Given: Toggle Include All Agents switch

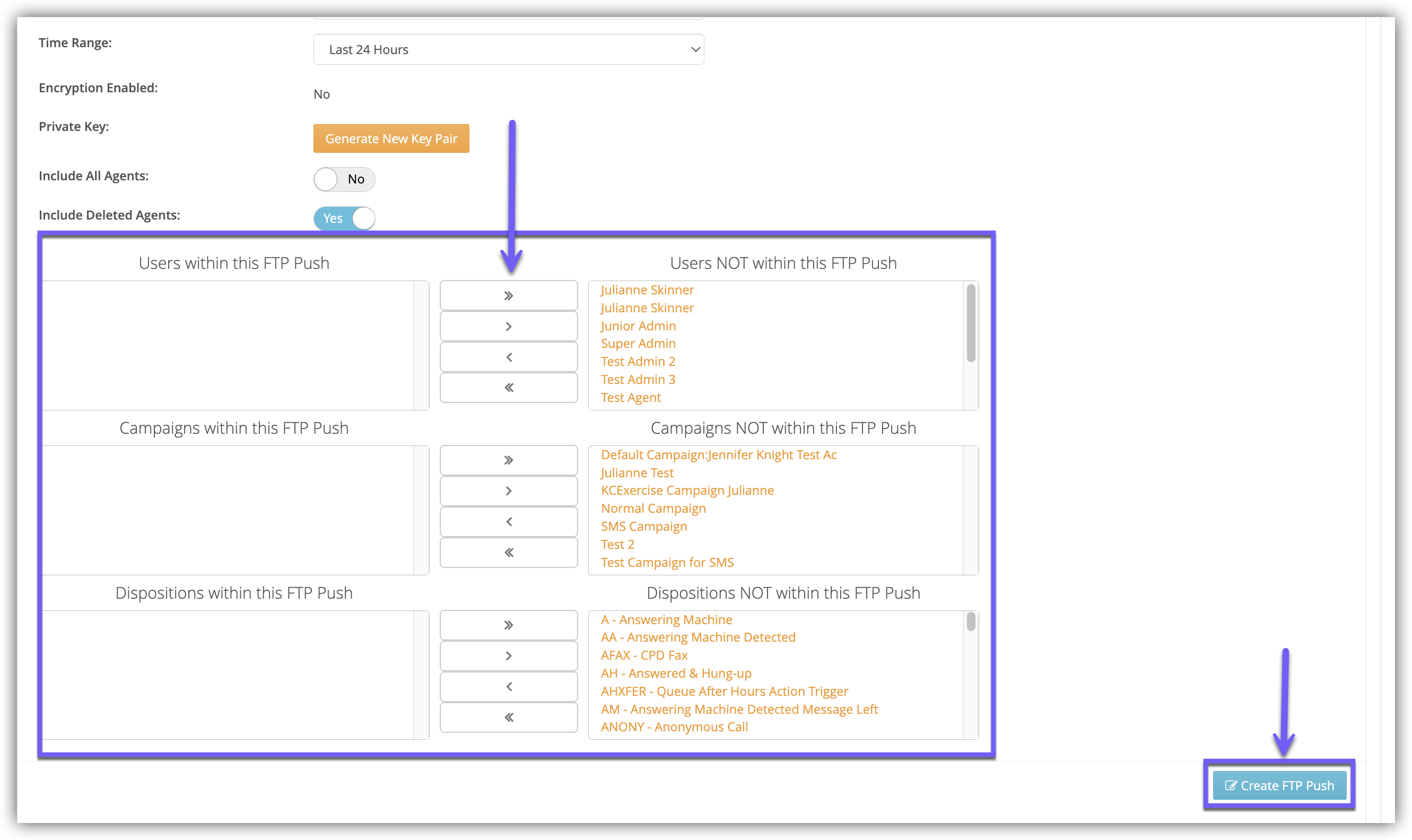Looking at the screenshot, I should point(344,179).
